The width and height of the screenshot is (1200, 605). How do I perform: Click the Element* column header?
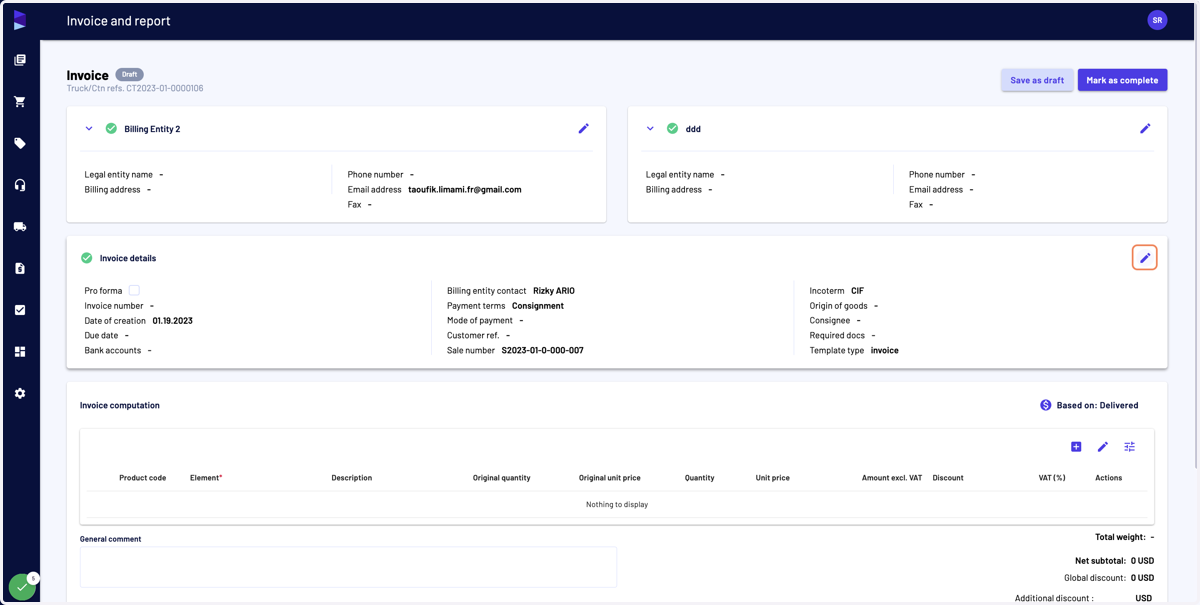click(206, 478)
